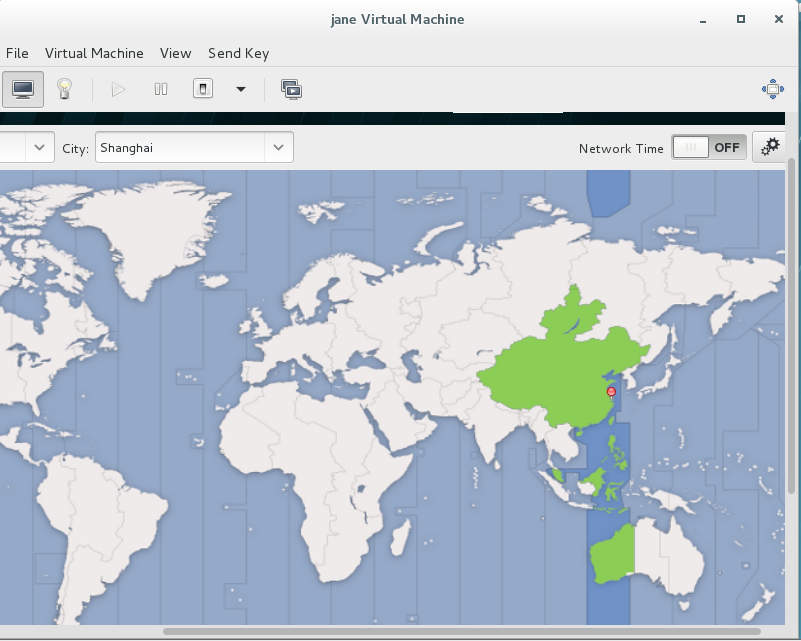Open virtual hardware details (lightbulb icon)
The height and width of the screenshot is (641, 801).
pyautogui.click(x=64, y=89)
